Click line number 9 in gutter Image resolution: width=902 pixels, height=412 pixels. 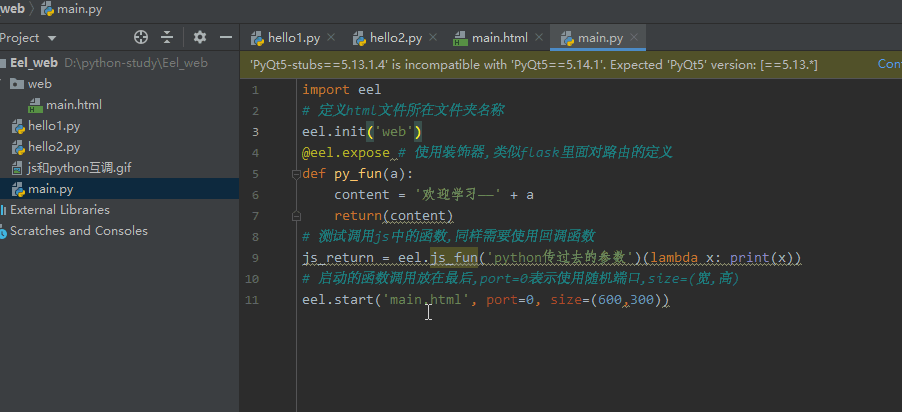[x=255, y=258]
